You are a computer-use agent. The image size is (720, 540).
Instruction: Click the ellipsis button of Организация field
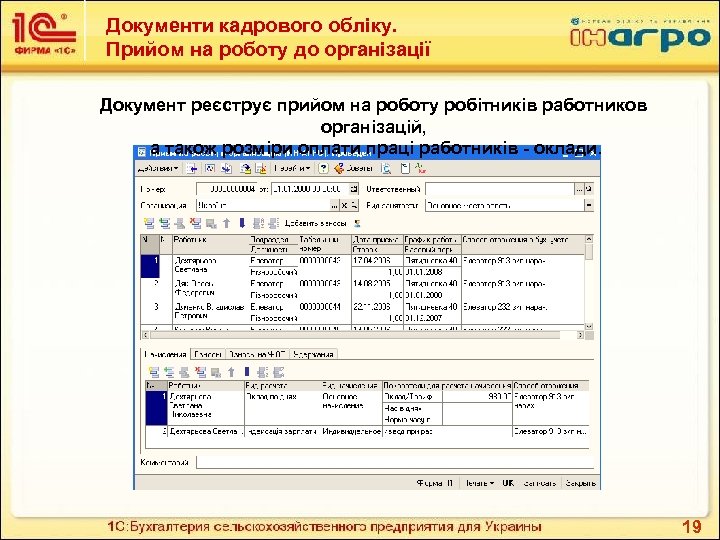point(335,205)
